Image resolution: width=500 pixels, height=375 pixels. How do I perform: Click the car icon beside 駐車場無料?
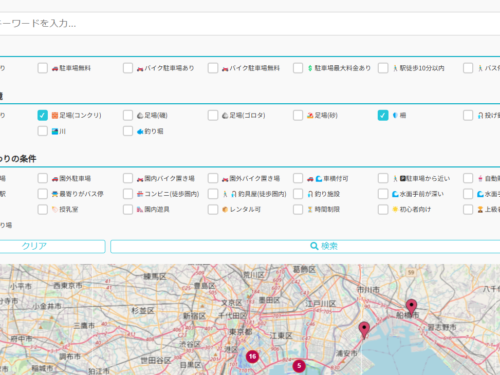tap(55, 68)
